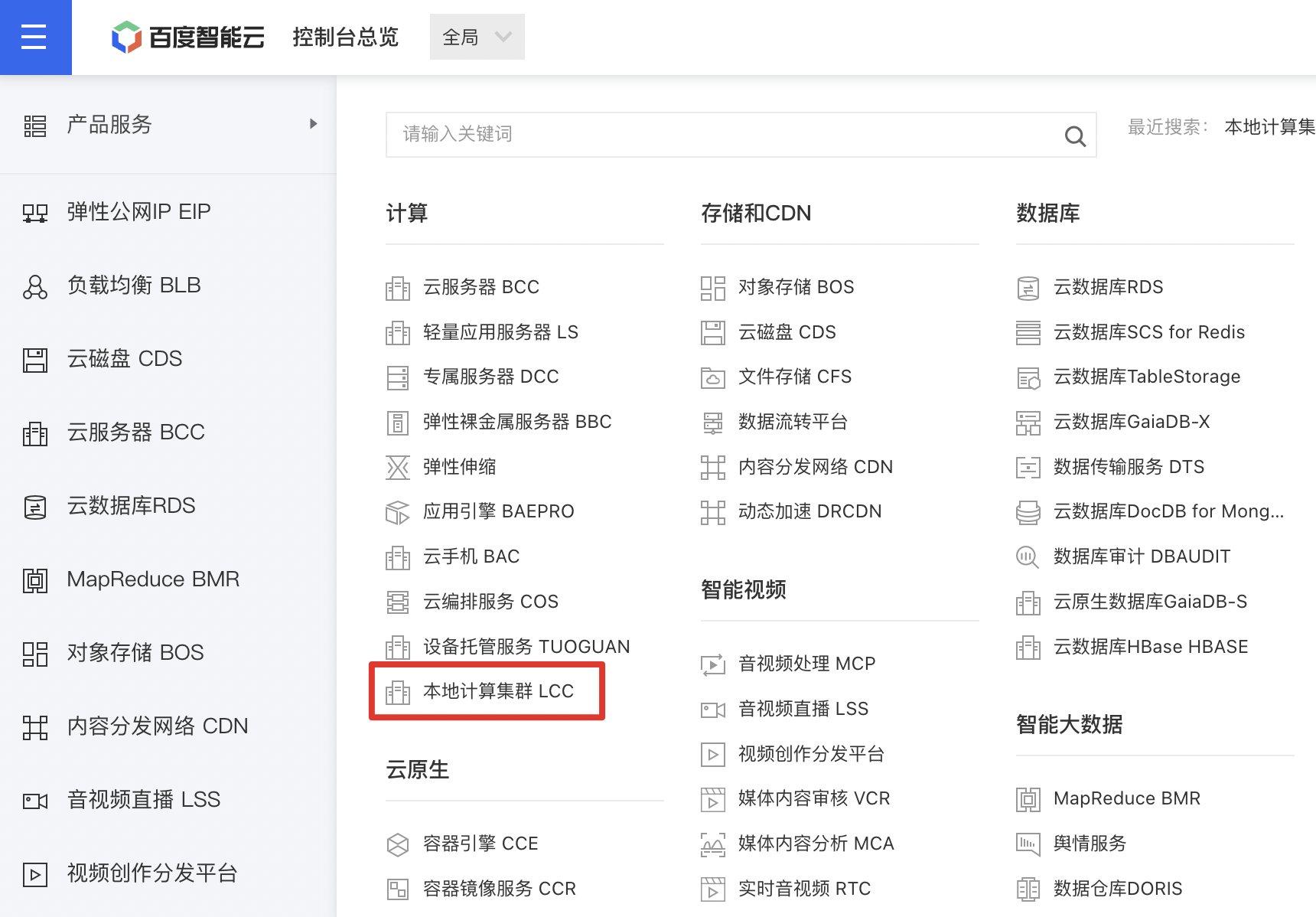The image size is (1316, 917).
Task: Open 专属服务器 DCC product
Action: coord(490,377)
